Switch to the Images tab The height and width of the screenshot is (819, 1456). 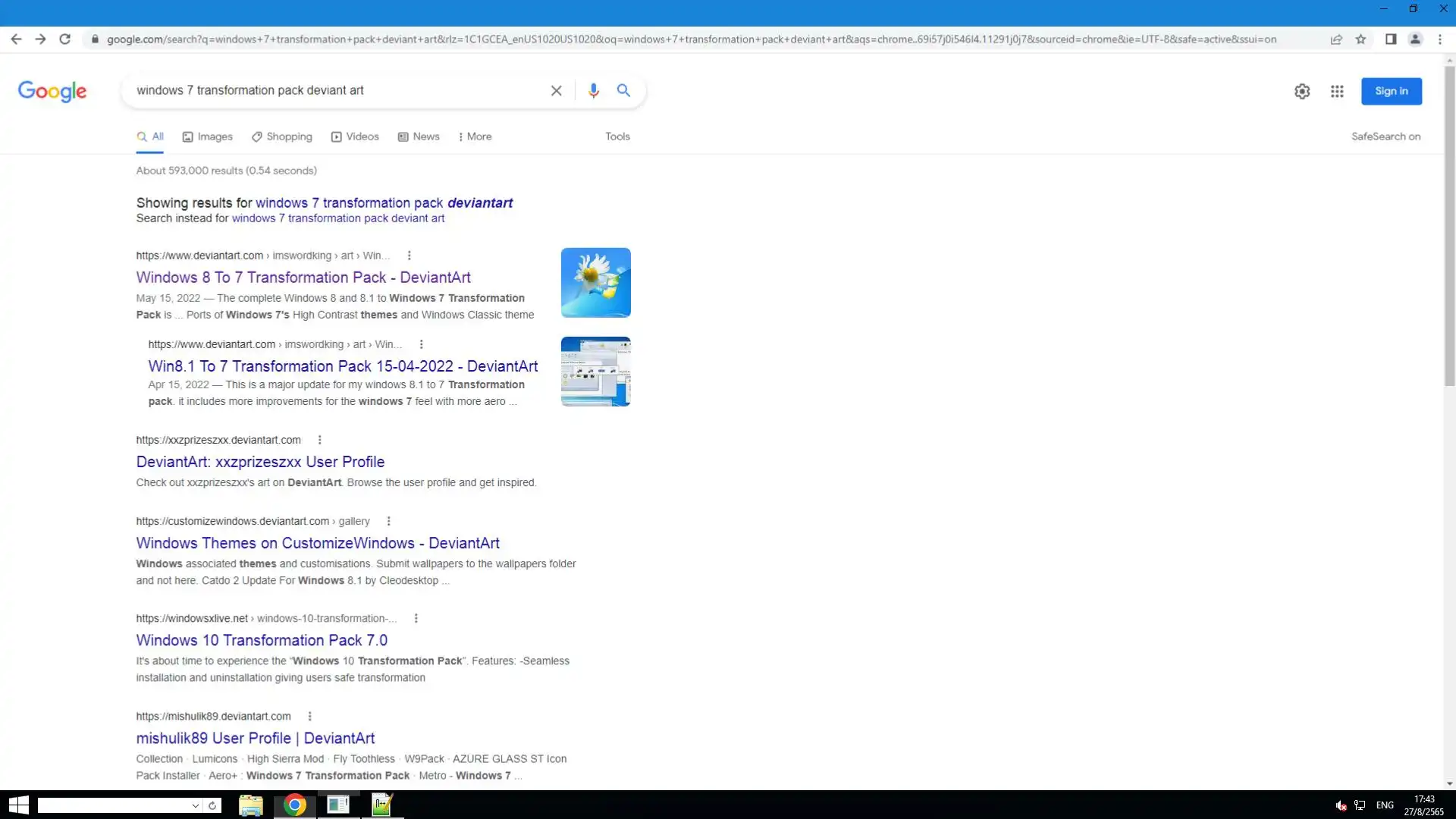(208, 136)
